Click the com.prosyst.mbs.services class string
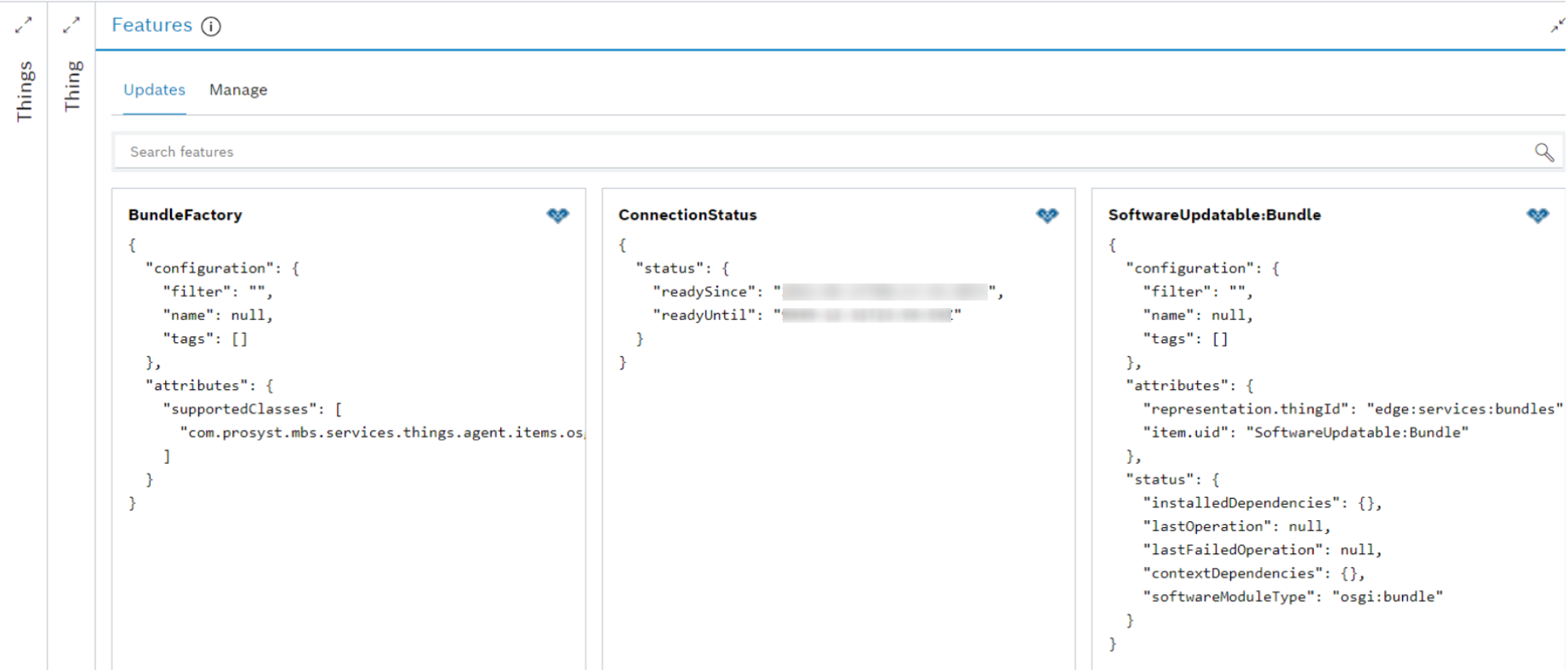 pyautogui.click(x=382, y=432)
